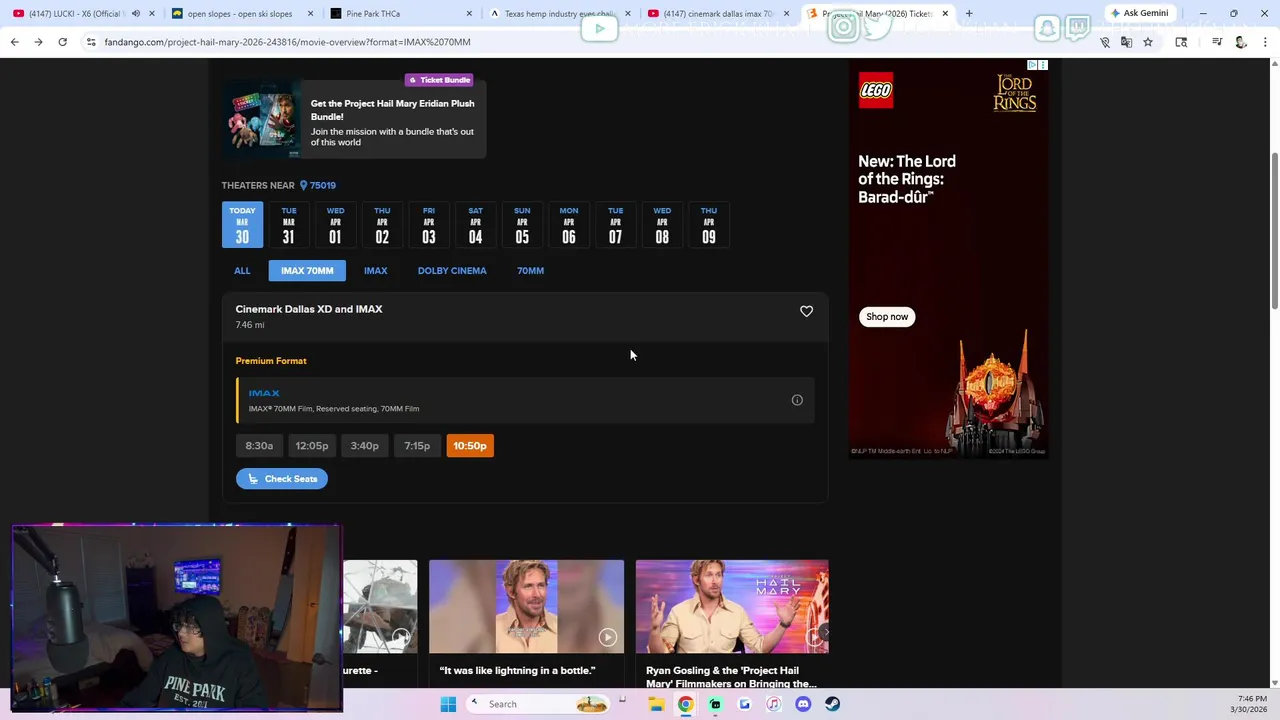
Task: Favorite Cinemark Dallas with the heart icon
Action: coord(806,311)
